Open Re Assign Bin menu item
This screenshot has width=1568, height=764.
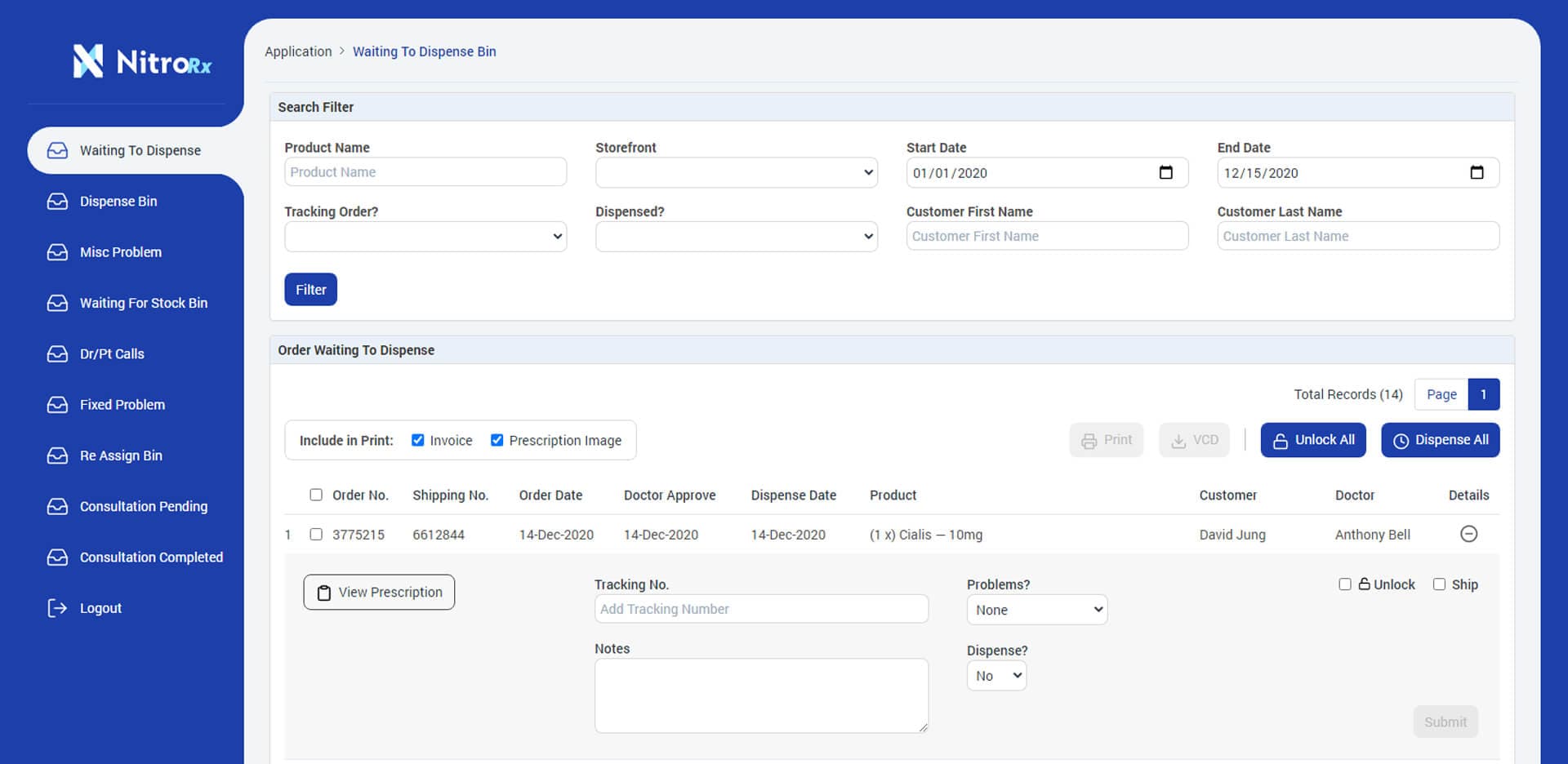point(121,455)
